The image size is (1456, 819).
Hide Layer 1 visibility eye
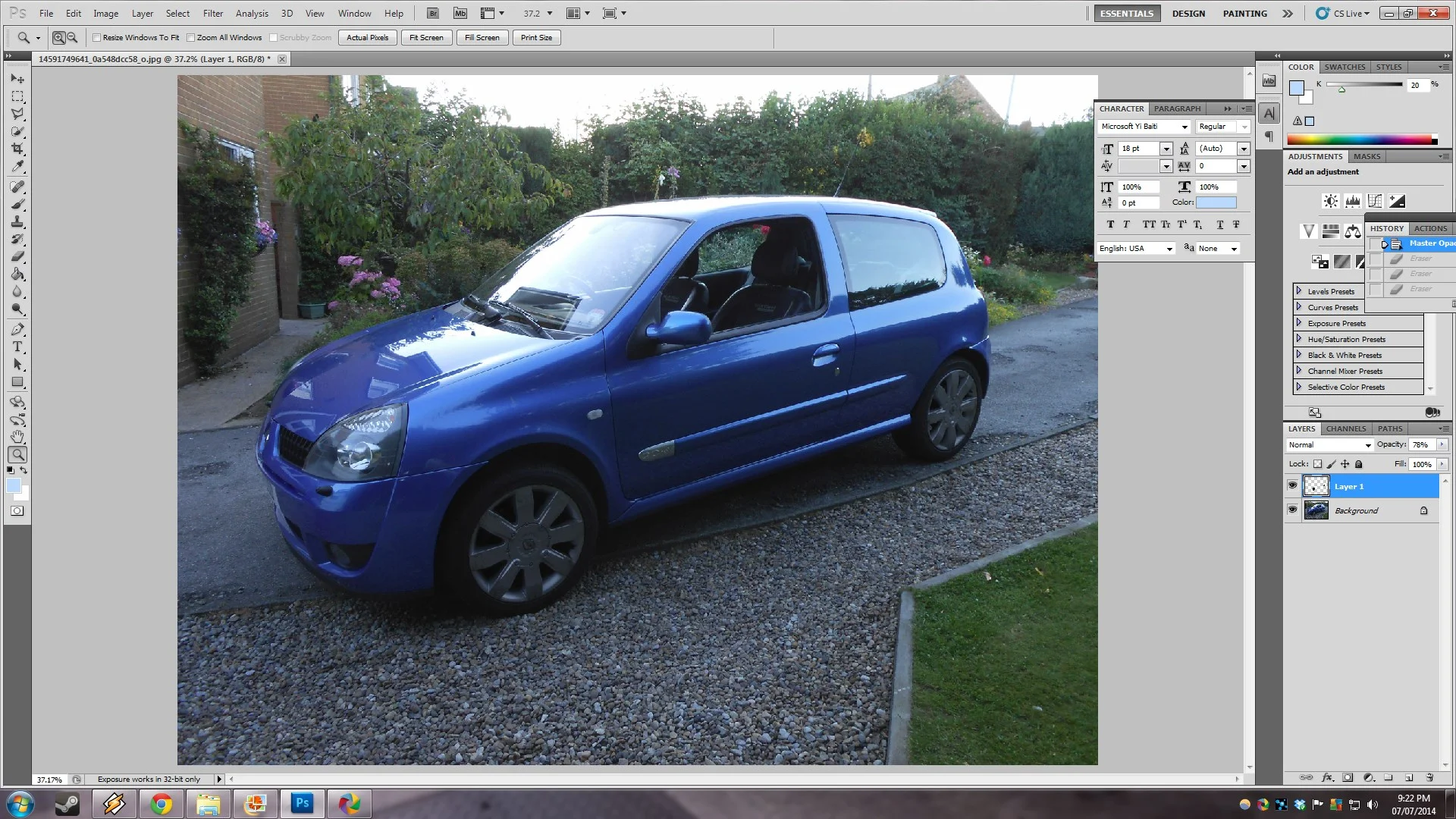click(x=1292, y=485)
